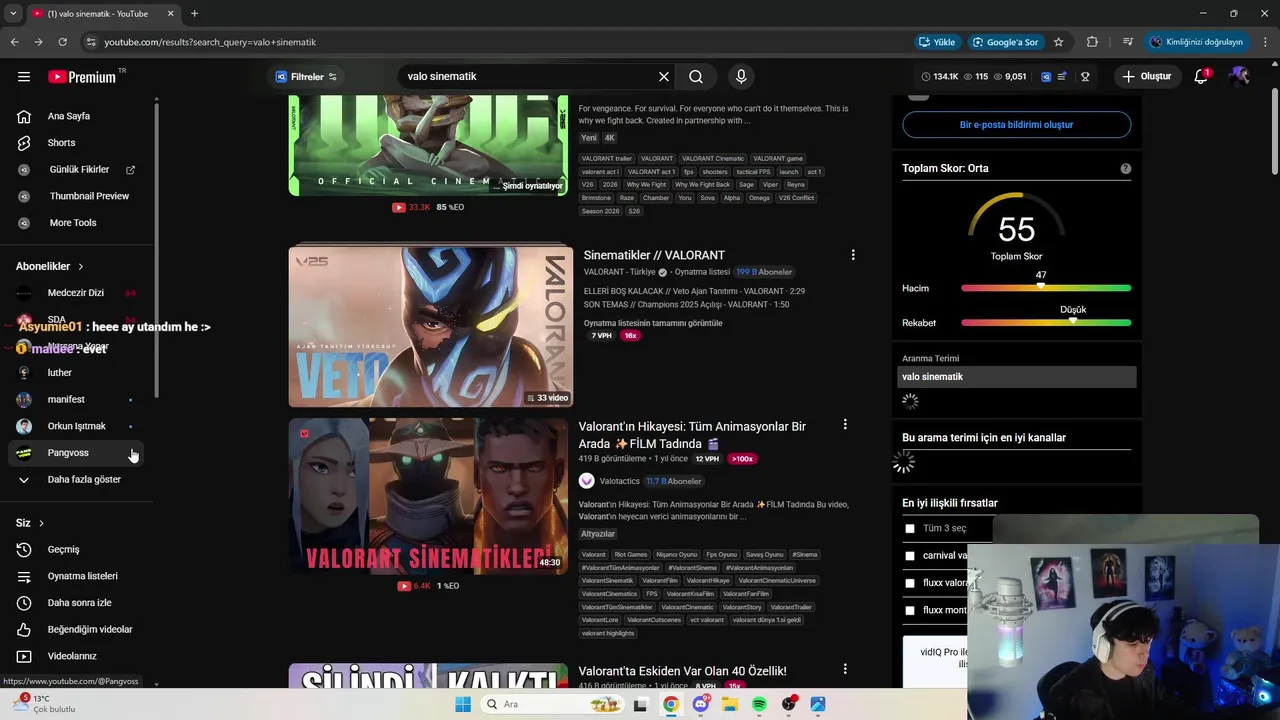Start voice search with the microphone icon
The height and width of the screenshot is (720, 1280).
pos(741,76)
